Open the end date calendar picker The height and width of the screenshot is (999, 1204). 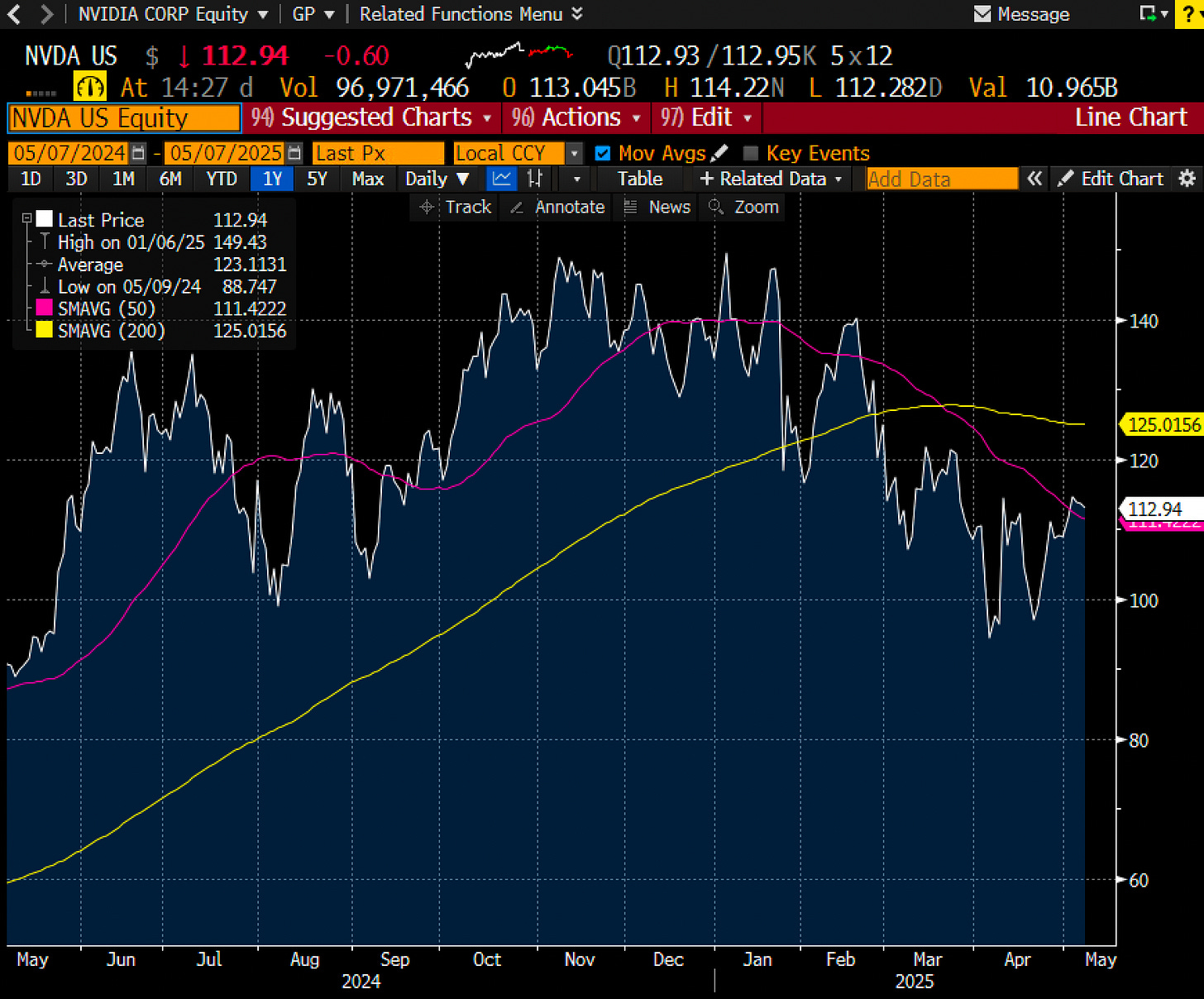coord(294,153)
